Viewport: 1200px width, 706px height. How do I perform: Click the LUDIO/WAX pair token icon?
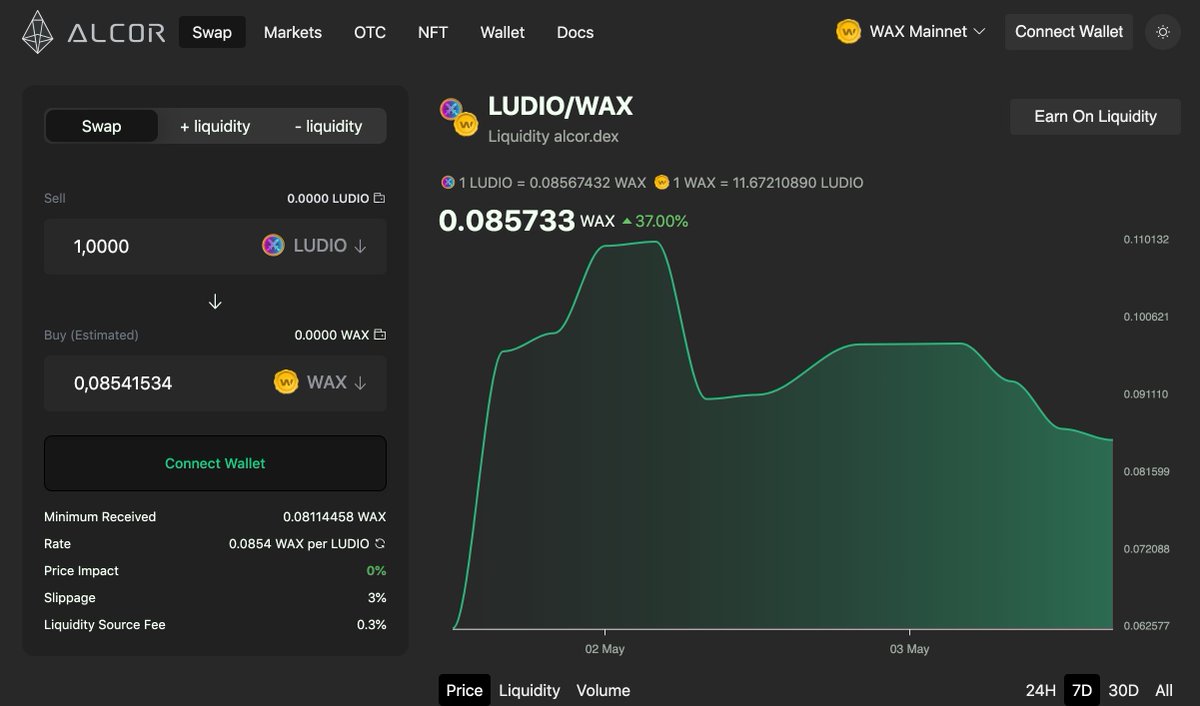pyautogui.click(x=458, y=116)
